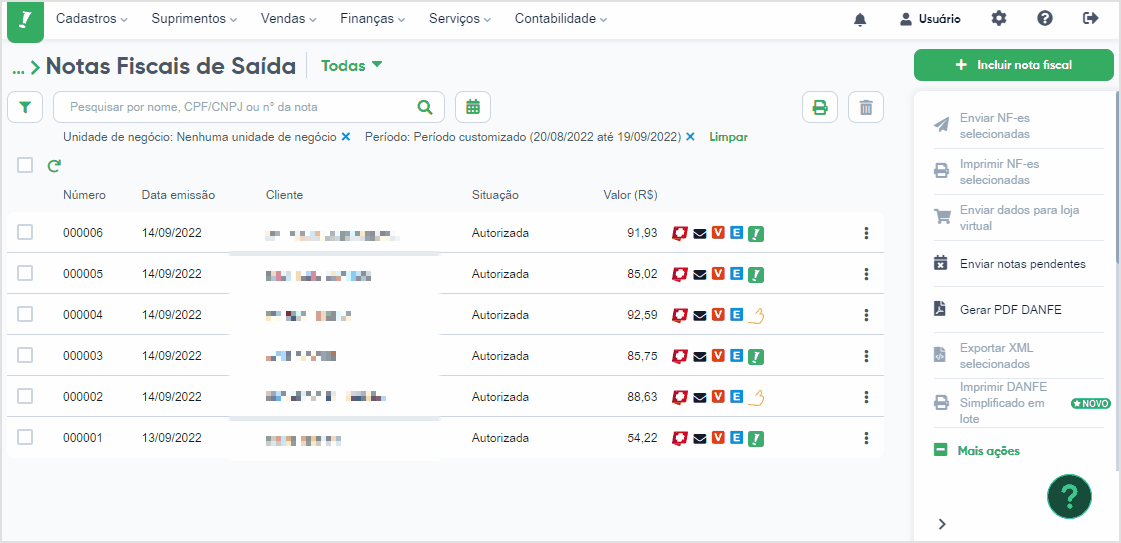Click the date 13/09/2022

pos(172,437)
